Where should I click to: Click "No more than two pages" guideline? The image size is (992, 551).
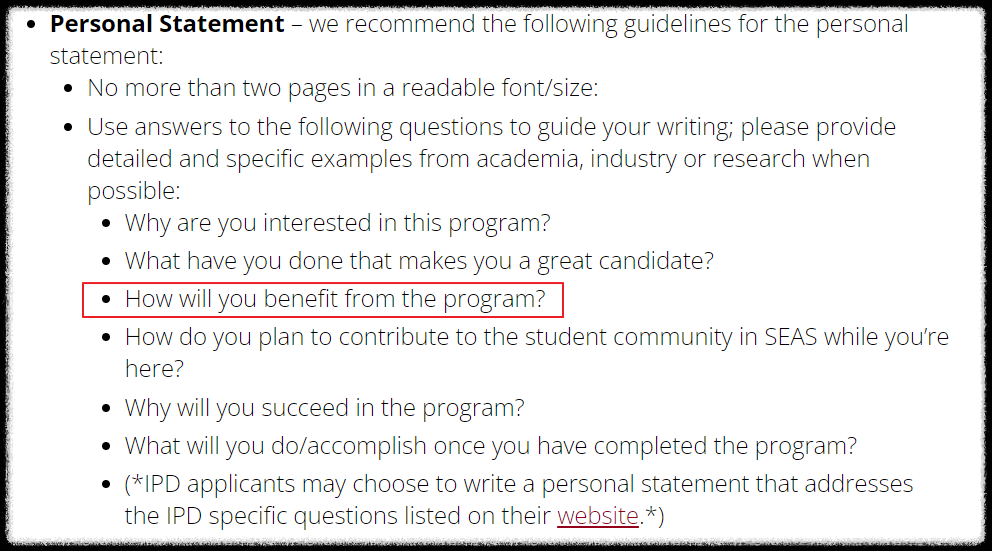(342, 88)
